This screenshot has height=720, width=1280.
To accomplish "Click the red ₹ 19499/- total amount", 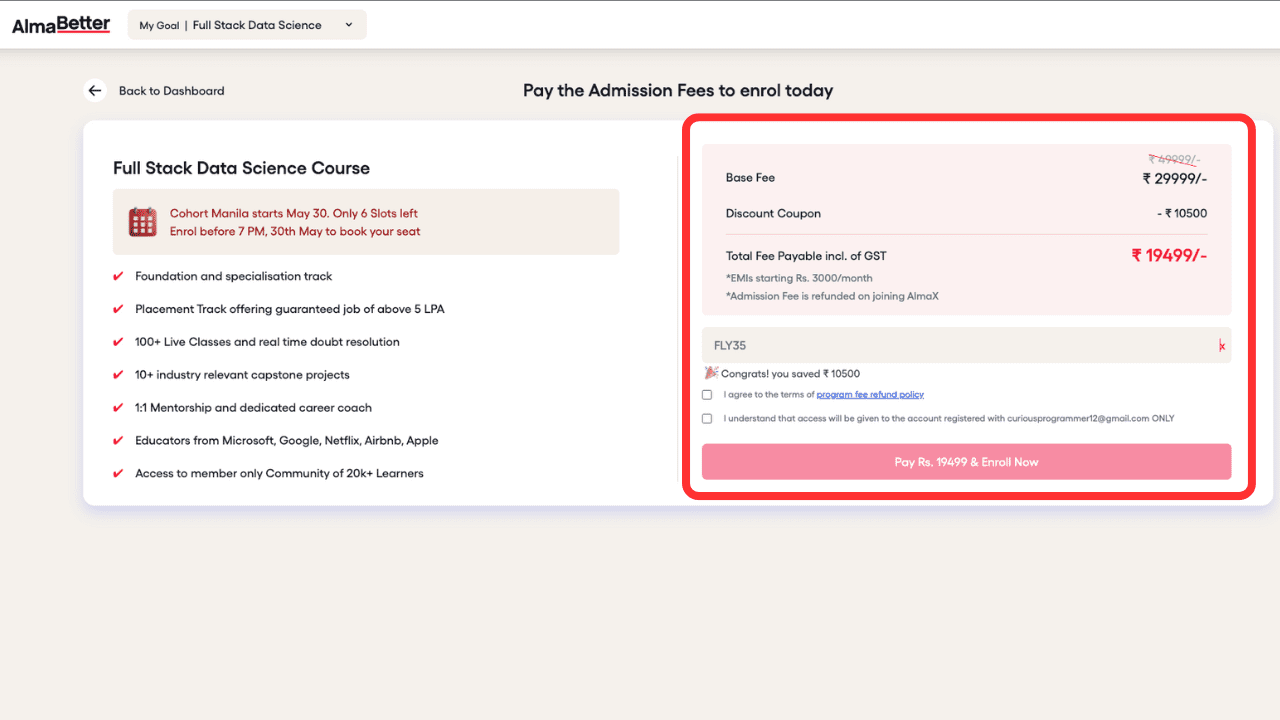I will coord(1169,255).
